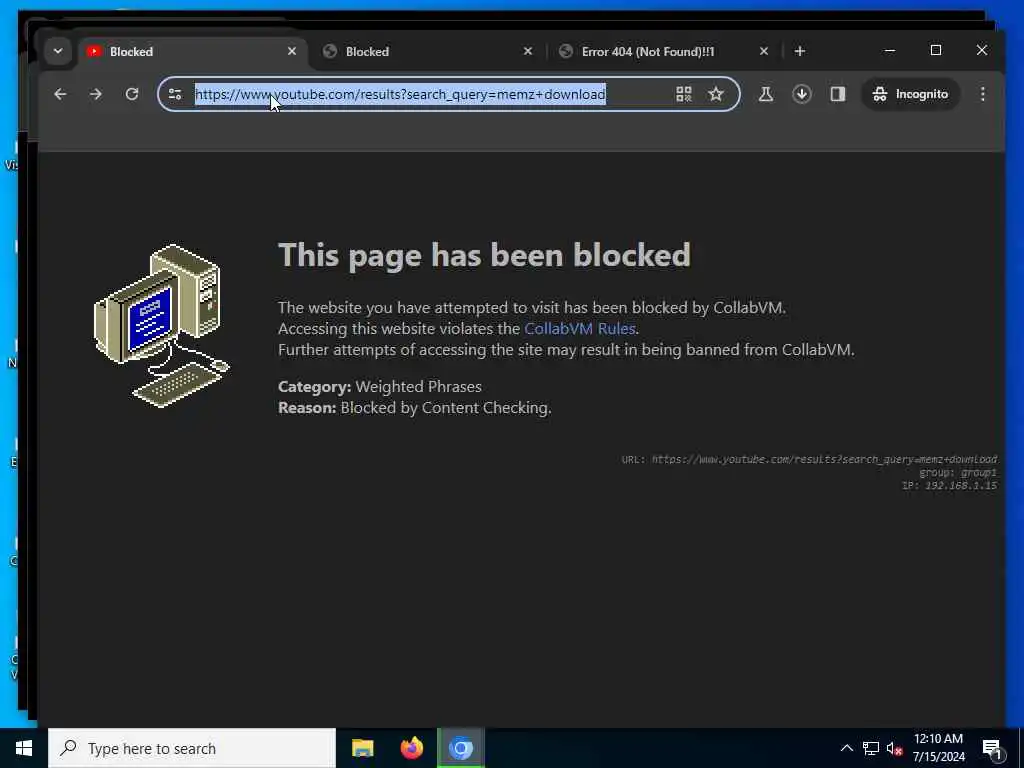The width and height of the screenshot is (1024, 768).
Task: Close the second Blocked tab
Action: coord(528,51)
